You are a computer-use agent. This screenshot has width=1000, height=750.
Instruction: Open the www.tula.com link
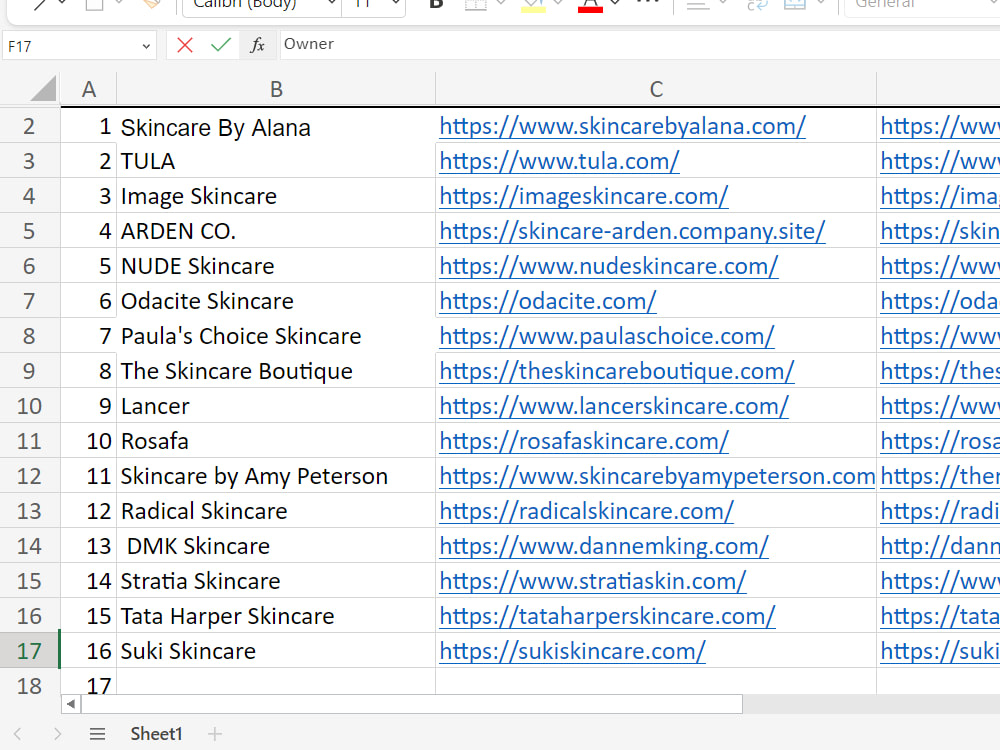click(x=559, y=161)
